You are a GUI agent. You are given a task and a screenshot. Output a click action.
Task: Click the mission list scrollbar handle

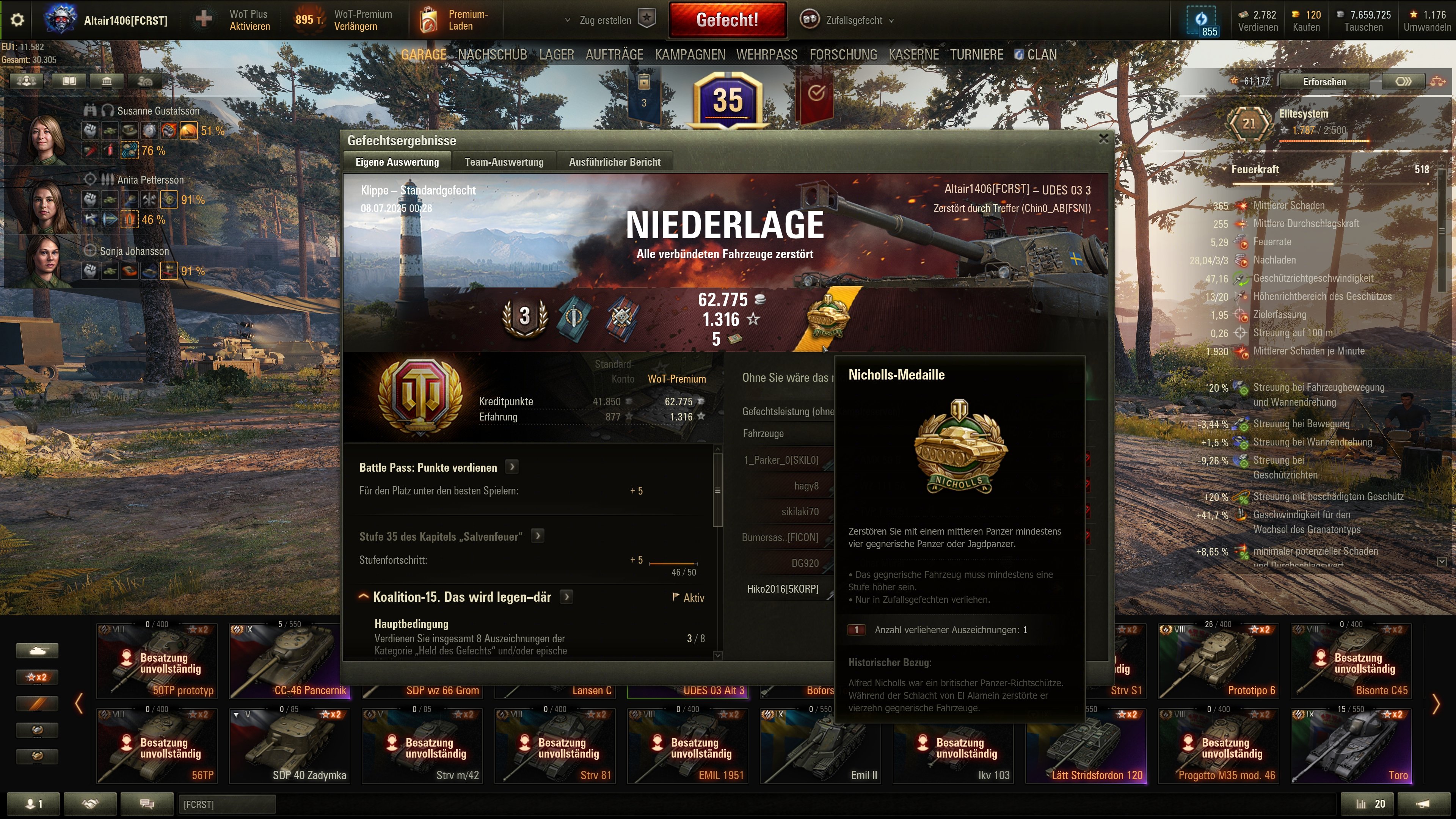point(717,490)
